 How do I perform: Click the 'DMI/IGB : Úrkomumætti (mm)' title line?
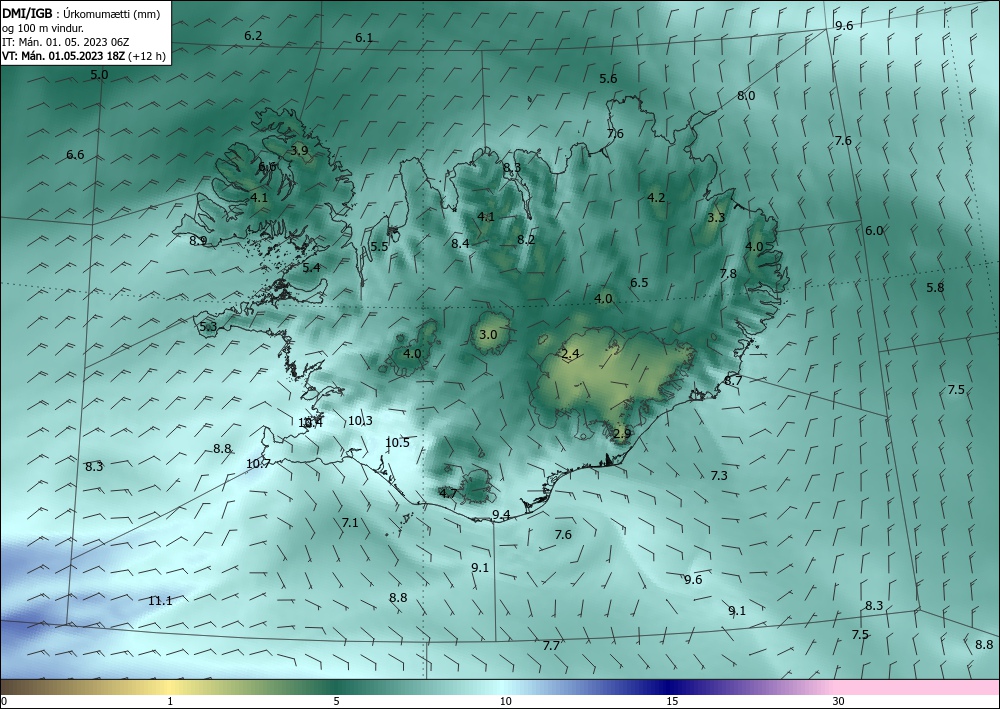pyautogui.click(x=81, y=14)
